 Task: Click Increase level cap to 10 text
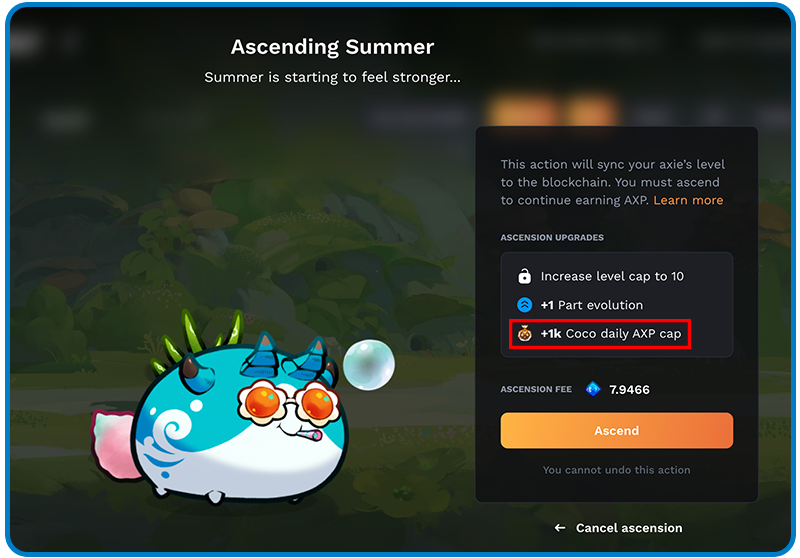612,276
